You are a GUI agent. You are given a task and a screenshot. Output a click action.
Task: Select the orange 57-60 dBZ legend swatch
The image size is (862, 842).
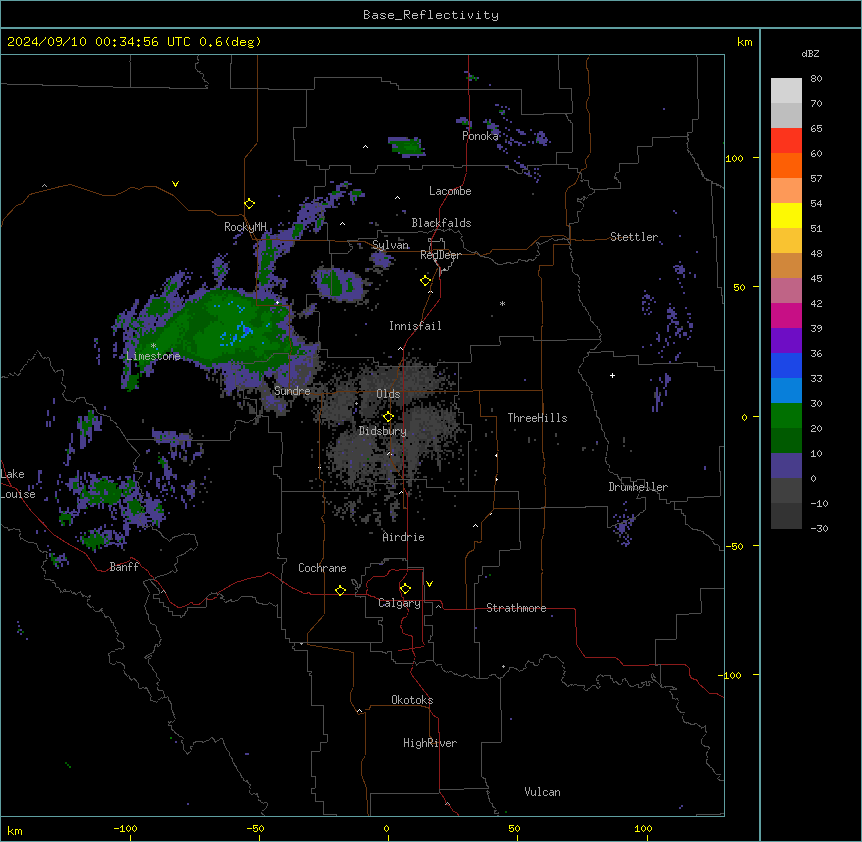[786, 165]
